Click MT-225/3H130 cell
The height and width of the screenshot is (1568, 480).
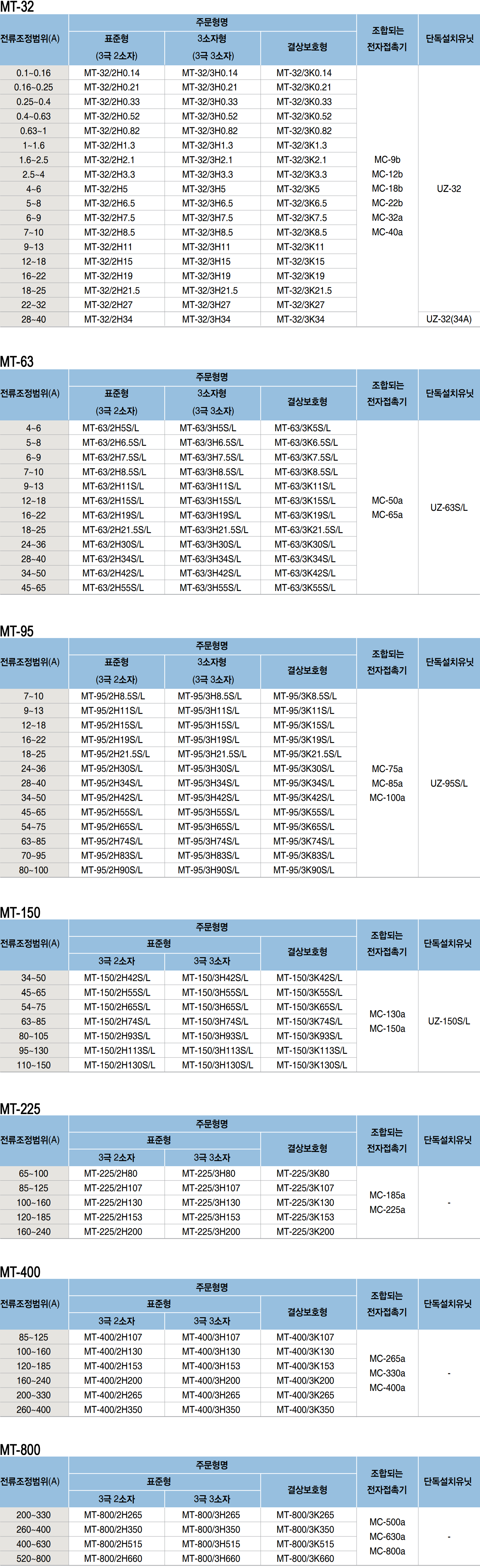point(211,1203)
